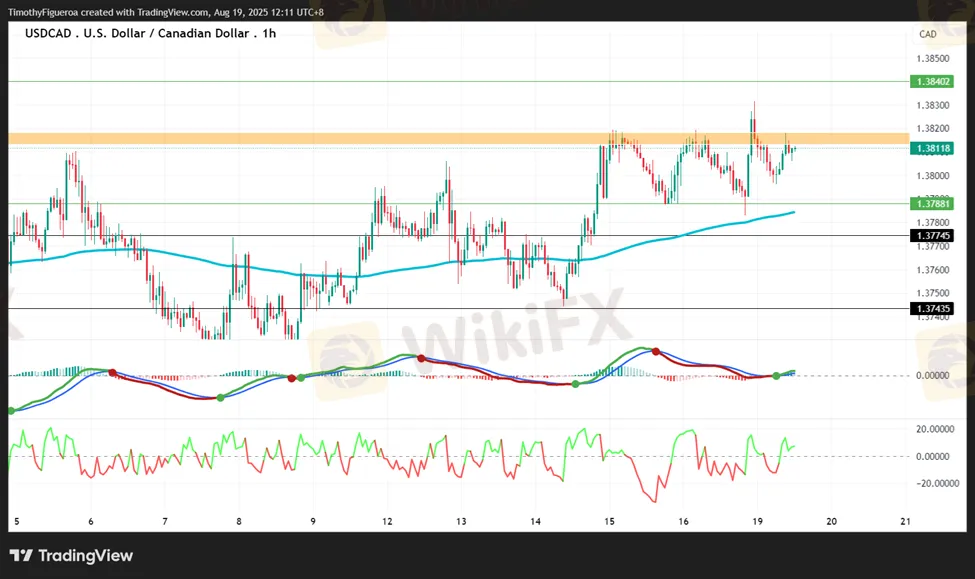Click the green 1.37881 support level label
The image size is (975, 579).
click(x=931, y=204)
